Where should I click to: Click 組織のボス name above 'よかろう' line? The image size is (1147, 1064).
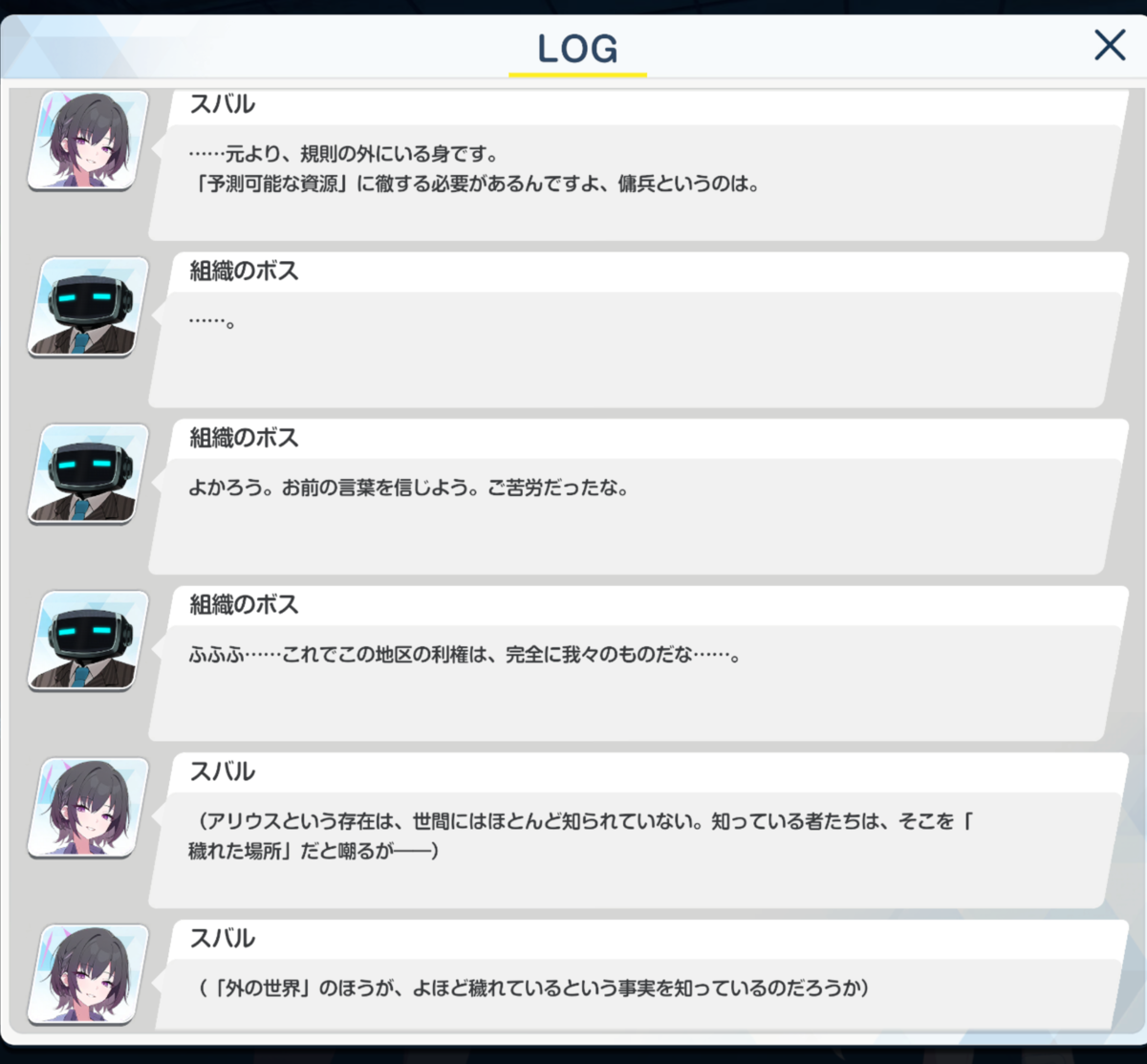pyautogui.click(x=244, y=438)
